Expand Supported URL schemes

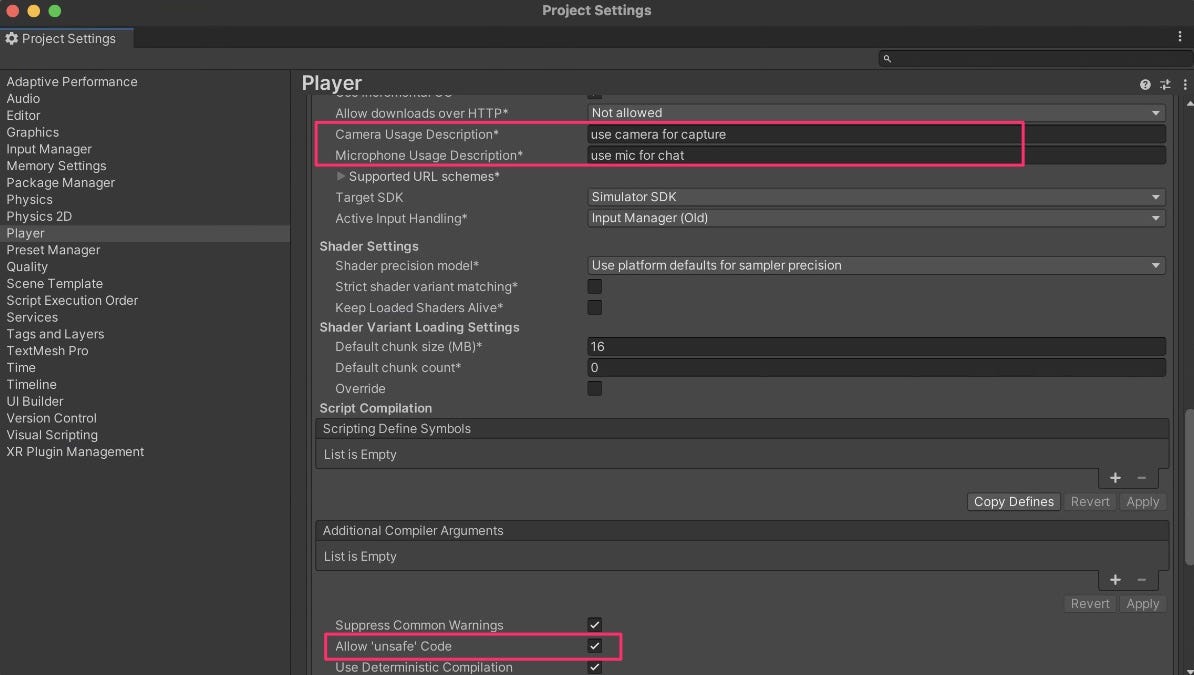(x=340, y=176)
